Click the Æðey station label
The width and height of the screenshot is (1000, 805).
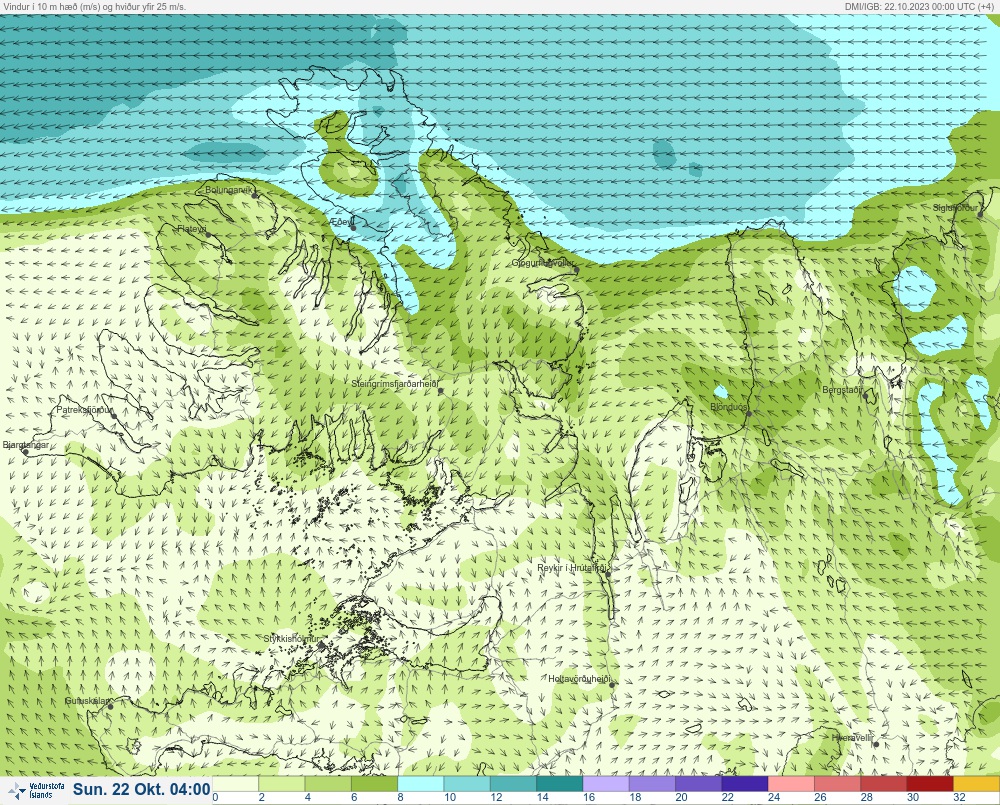click(x=341, y=222)
